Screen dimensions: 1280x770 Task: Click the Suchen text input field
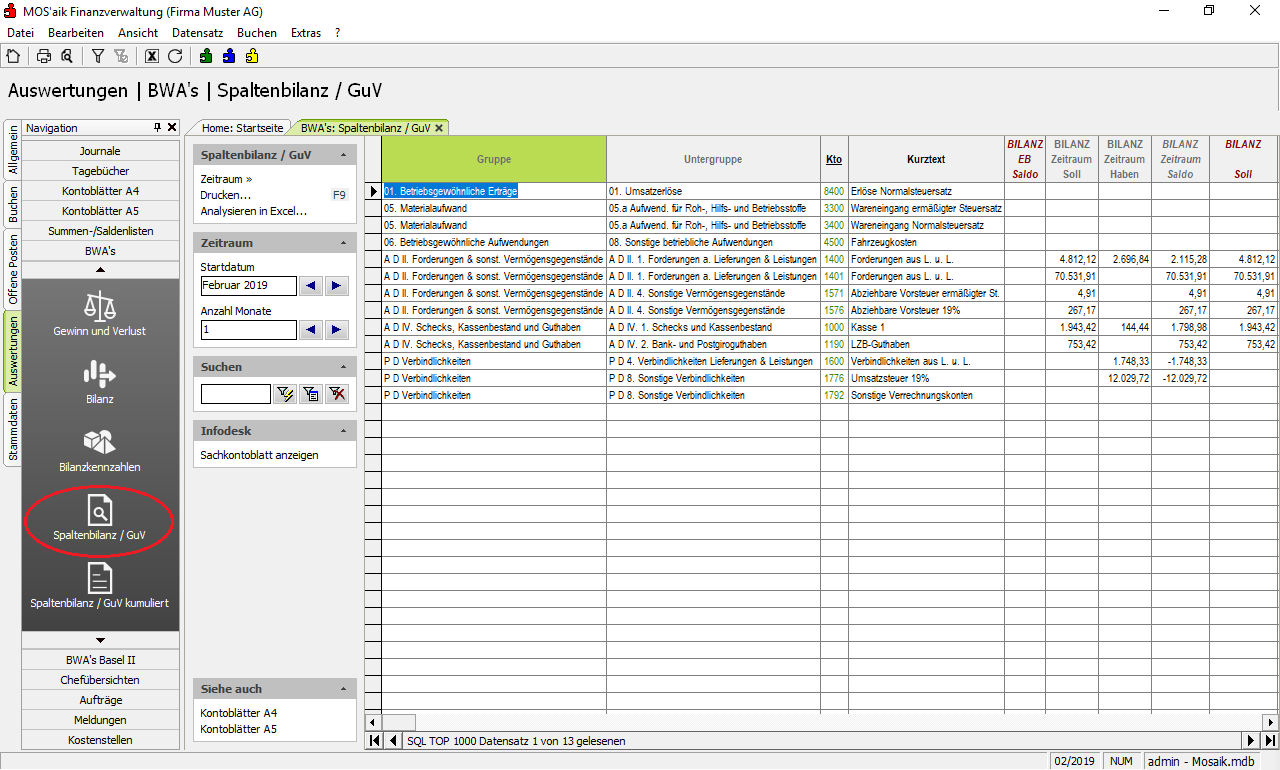point(235,394)
